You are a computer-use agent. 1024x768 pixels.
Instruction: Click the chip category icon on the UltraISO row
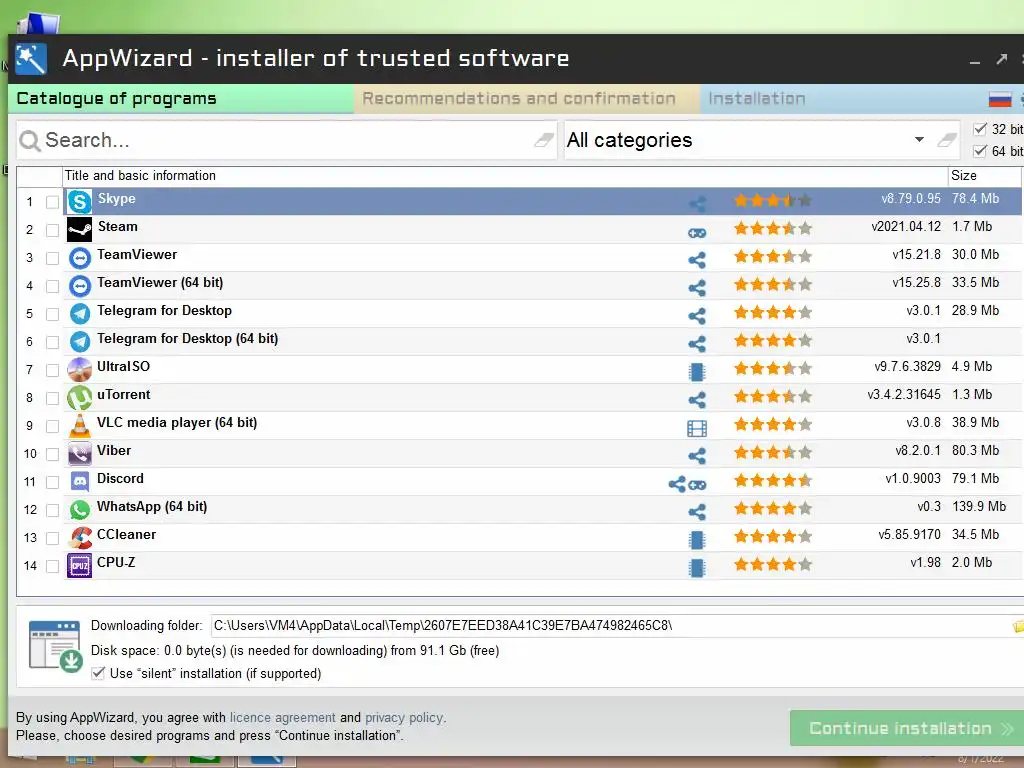point(697,372)
